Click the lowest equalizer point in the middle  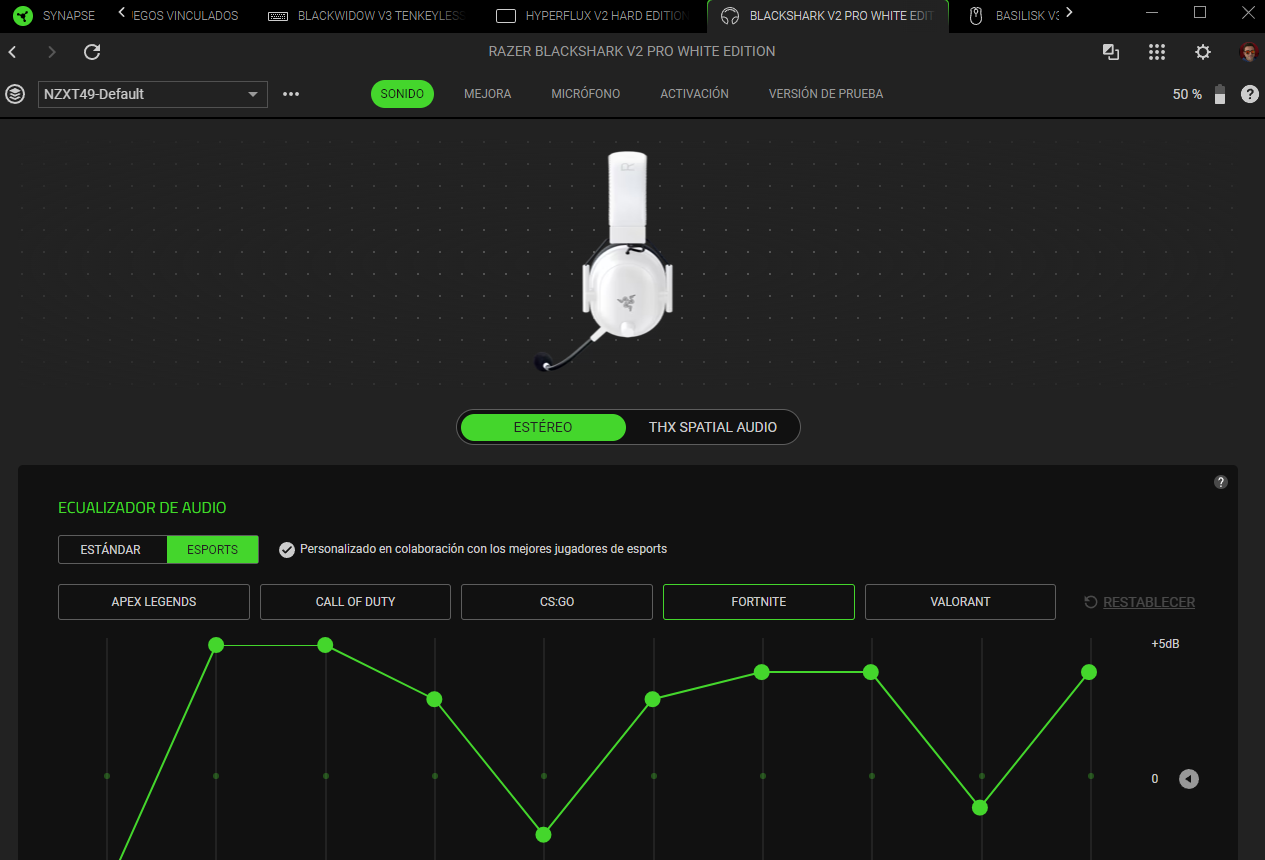point(543,834)
